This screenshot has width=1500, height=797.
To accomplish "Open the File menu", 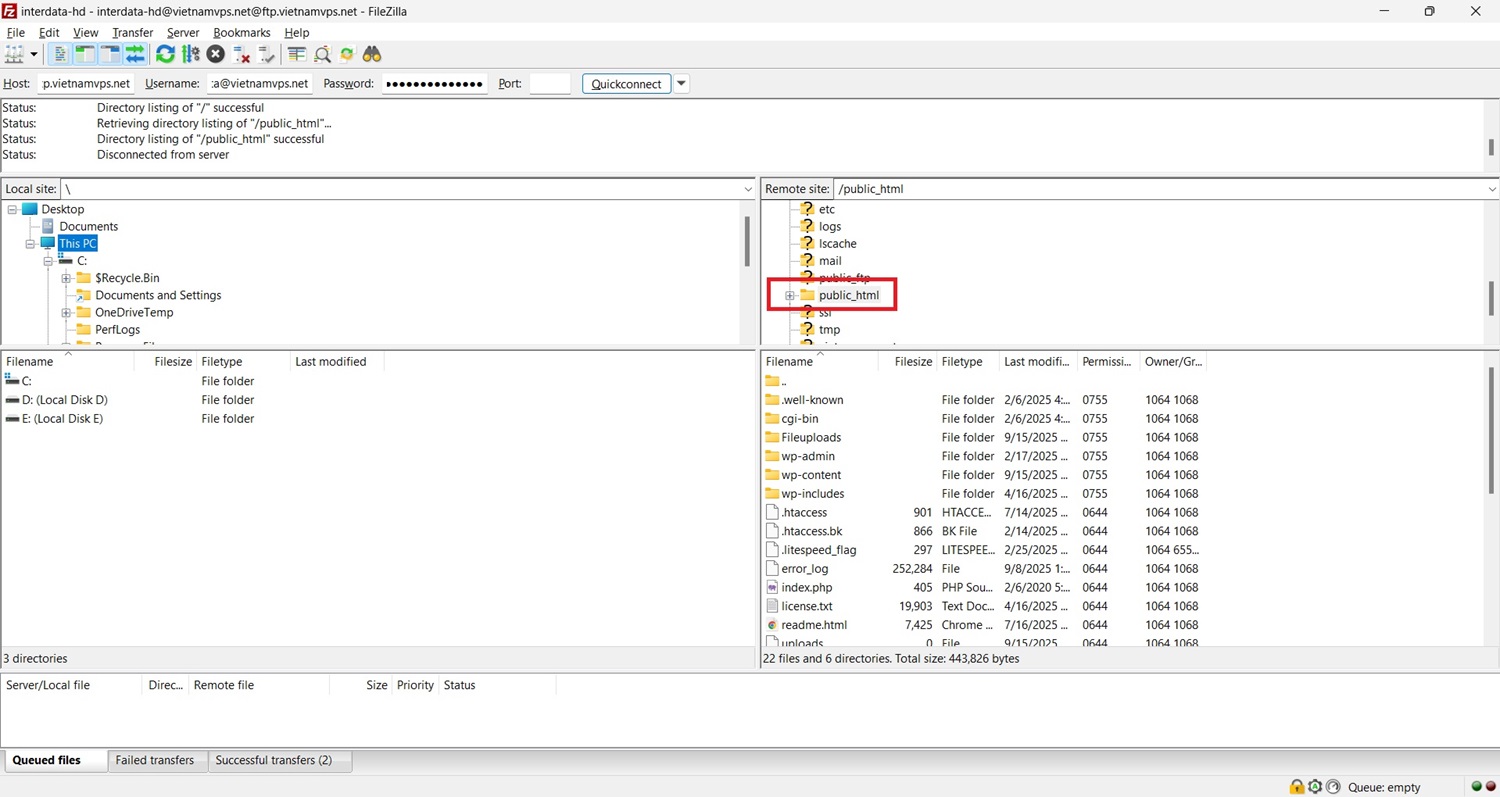I will (x=16, y=33).
